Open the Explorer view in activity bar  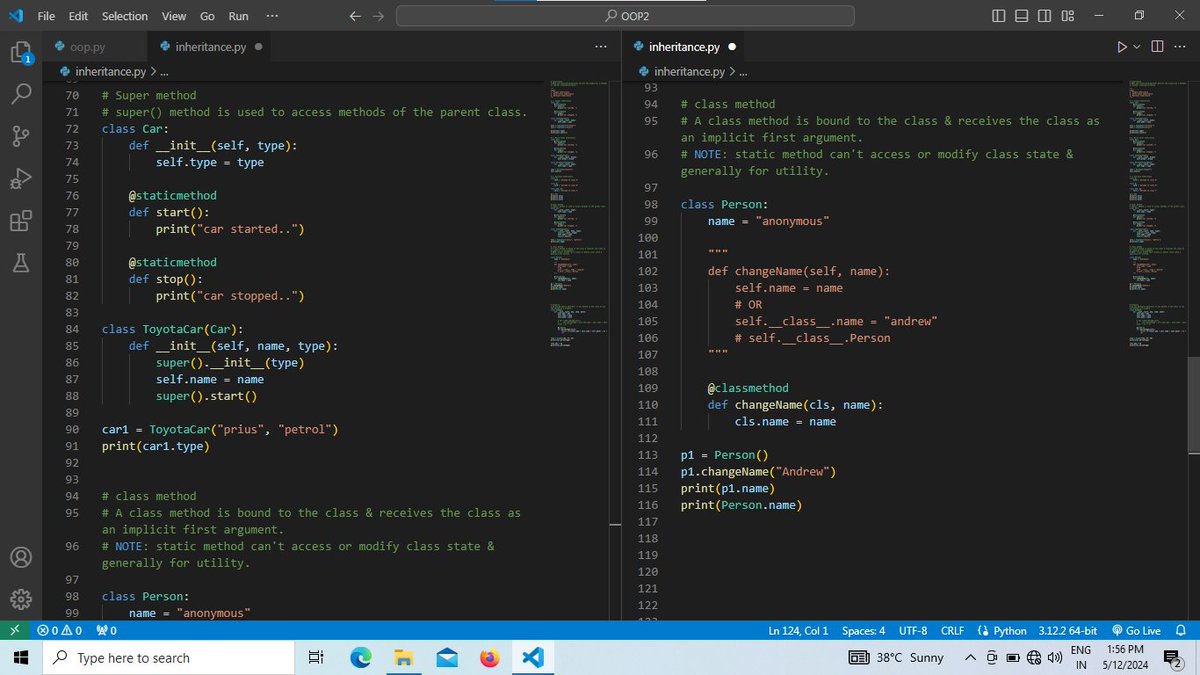tap(22, 52)
